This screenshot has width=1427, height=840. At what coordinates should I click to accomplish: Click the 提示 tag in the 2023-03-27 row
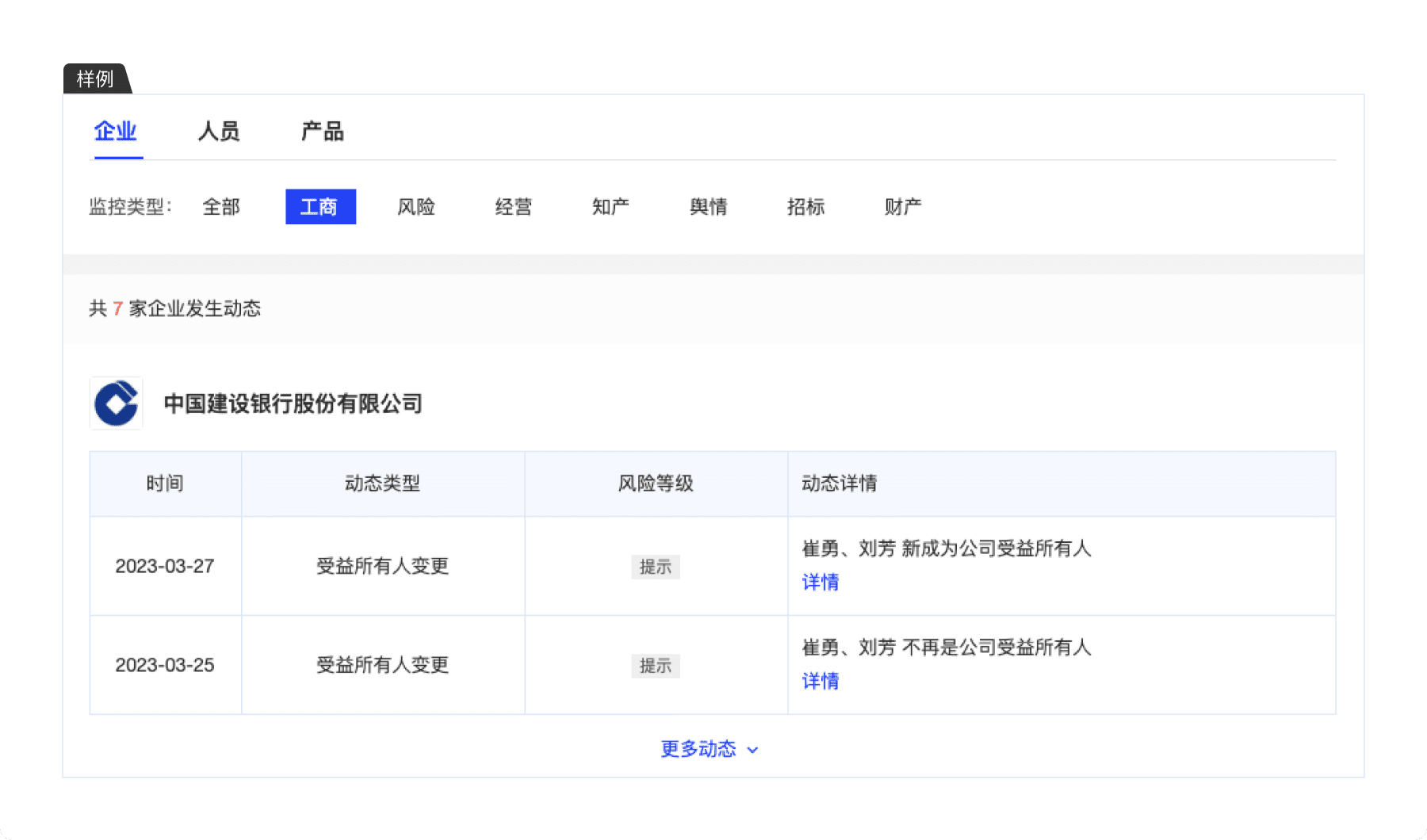point(656,567)
